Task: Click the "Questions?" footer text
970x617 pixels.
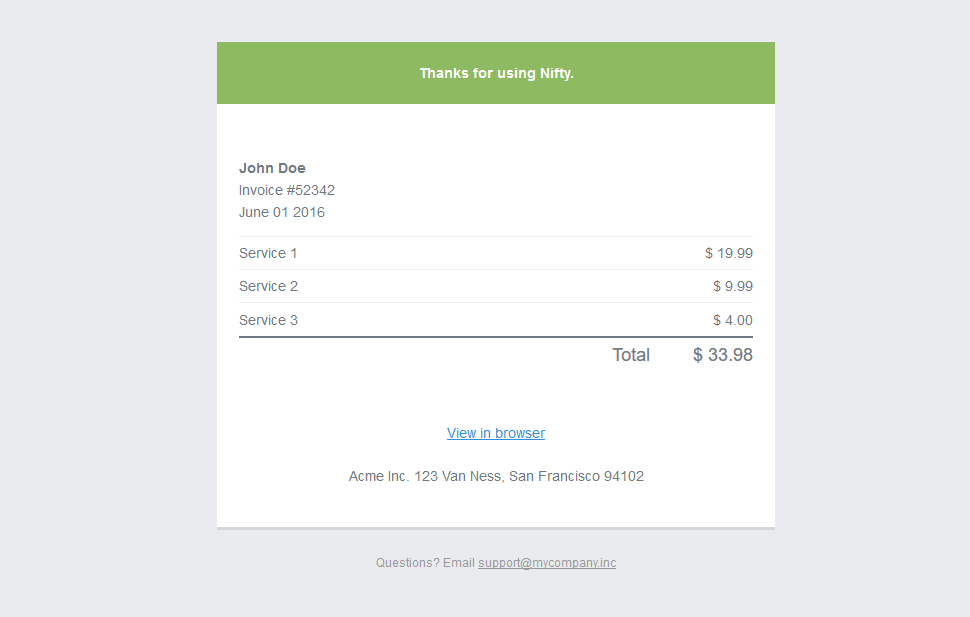Action: point(407,563)
